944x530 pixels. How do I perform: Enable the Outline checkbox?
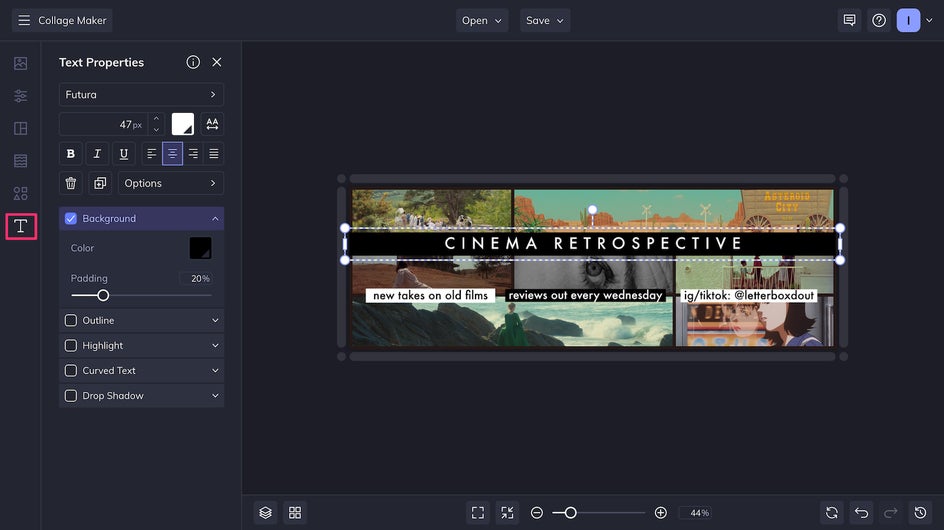(x=71, y=320)
